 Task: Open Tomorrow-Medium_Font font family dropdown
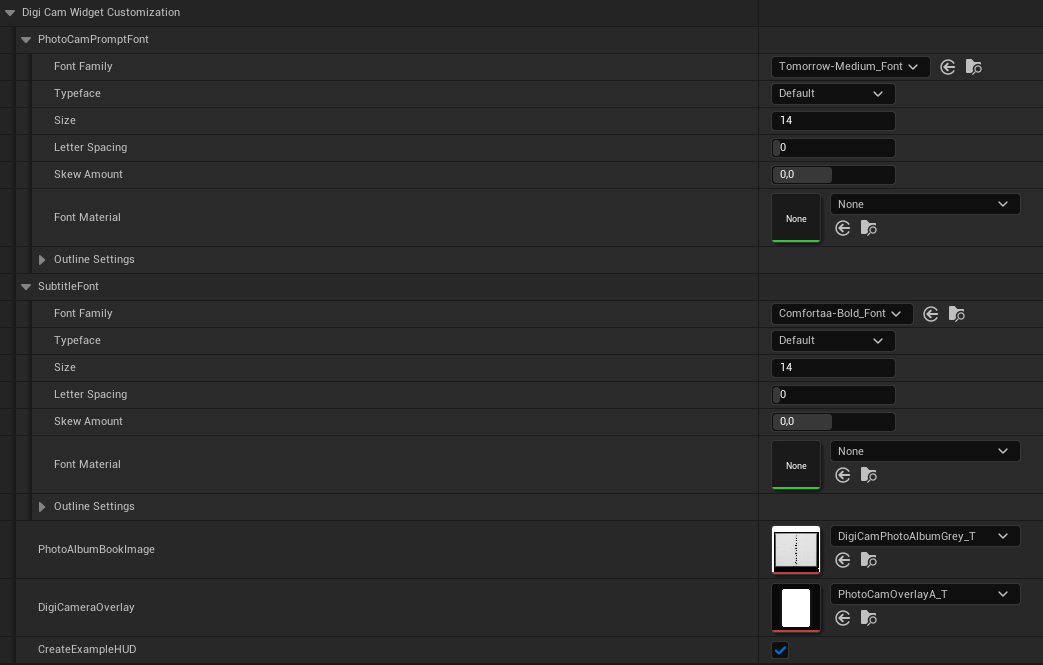(x=850, y=67)
